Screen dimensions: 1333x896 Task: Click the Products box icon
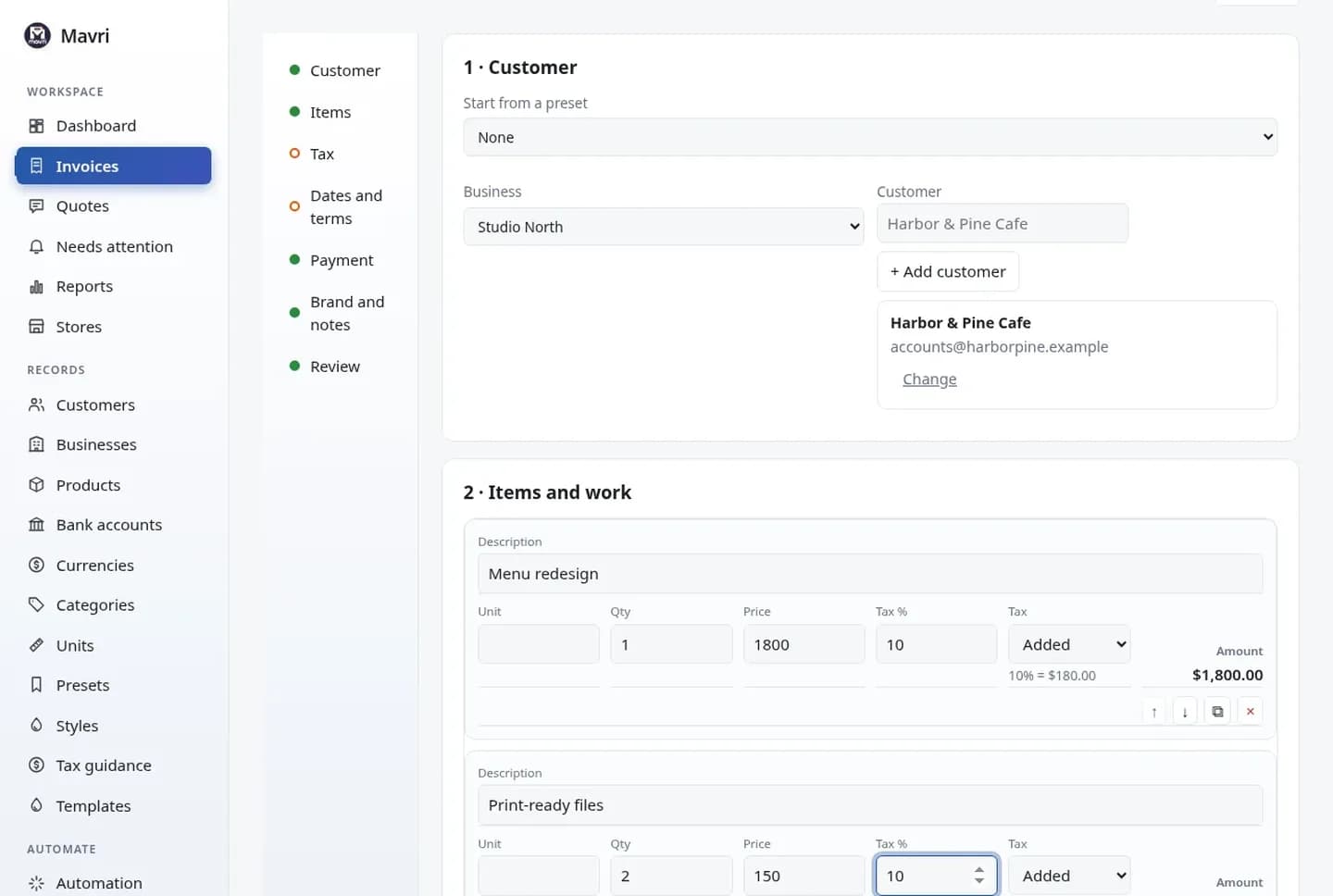click(x=36, y=485)
